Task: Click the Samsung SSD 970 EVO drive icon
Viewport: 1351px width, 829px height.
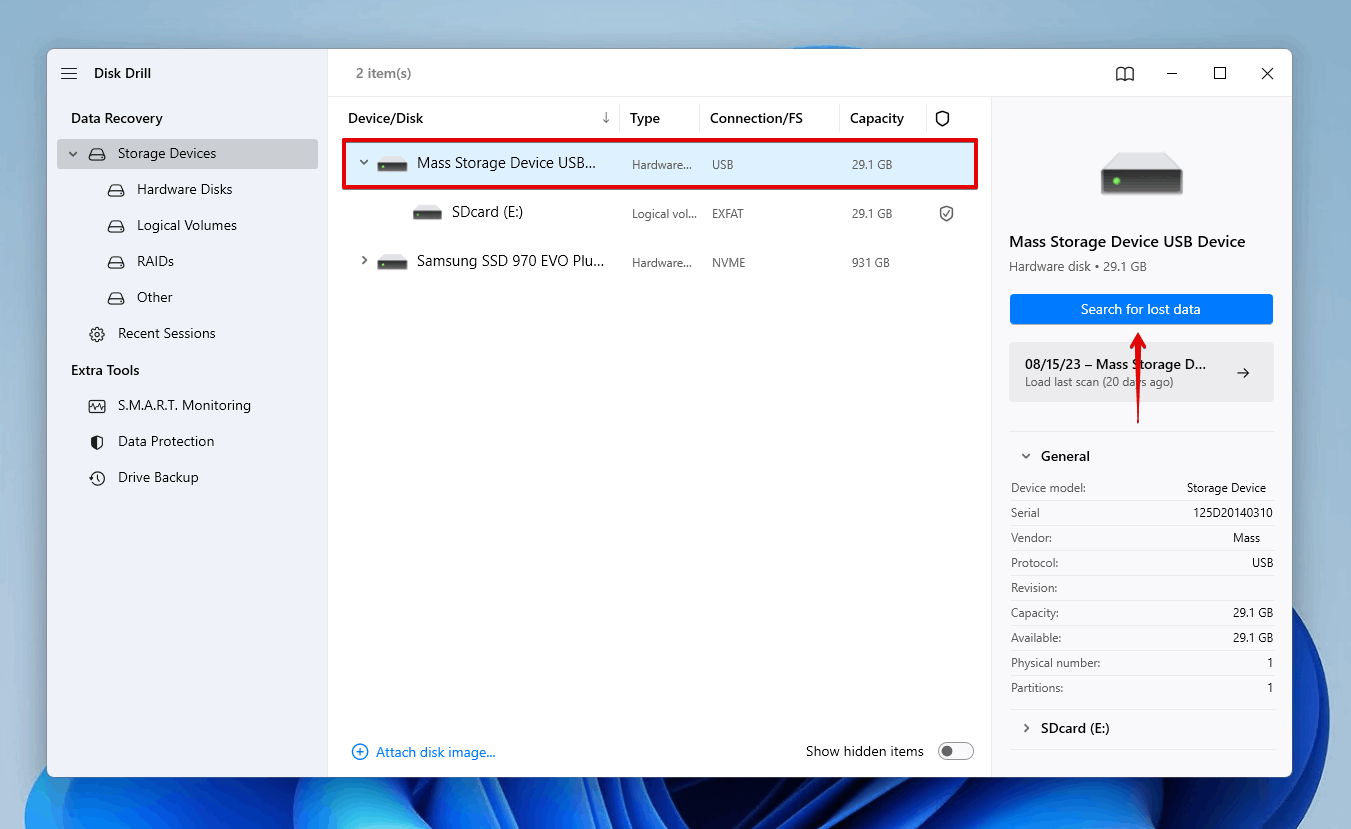Action: [392, 262]
